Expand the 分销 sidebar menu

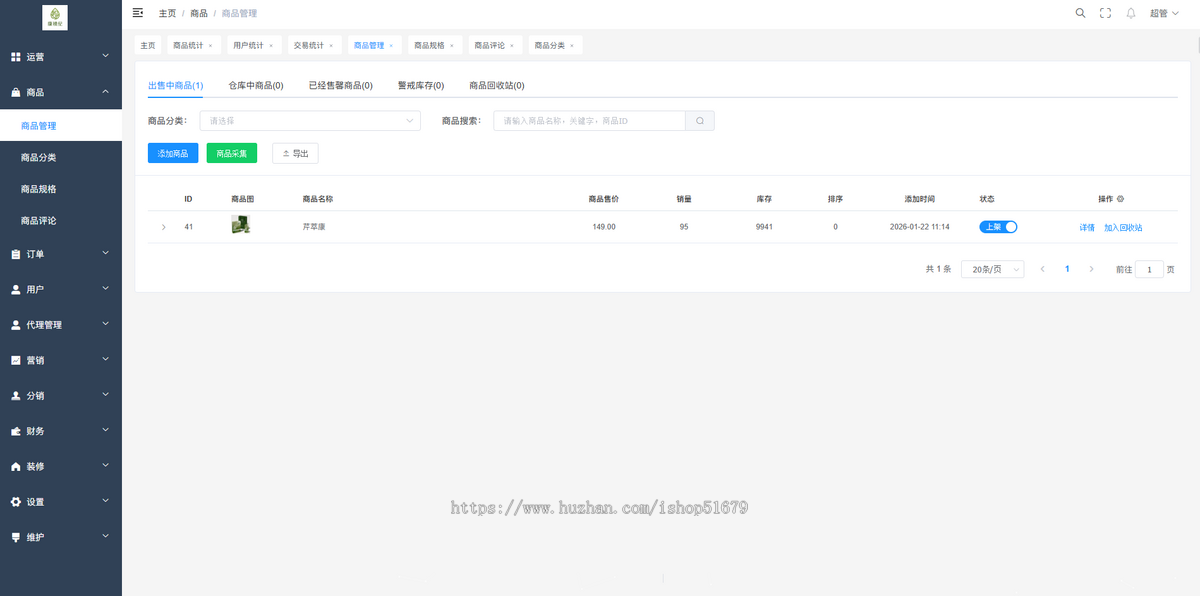click(x=61, y=395)
